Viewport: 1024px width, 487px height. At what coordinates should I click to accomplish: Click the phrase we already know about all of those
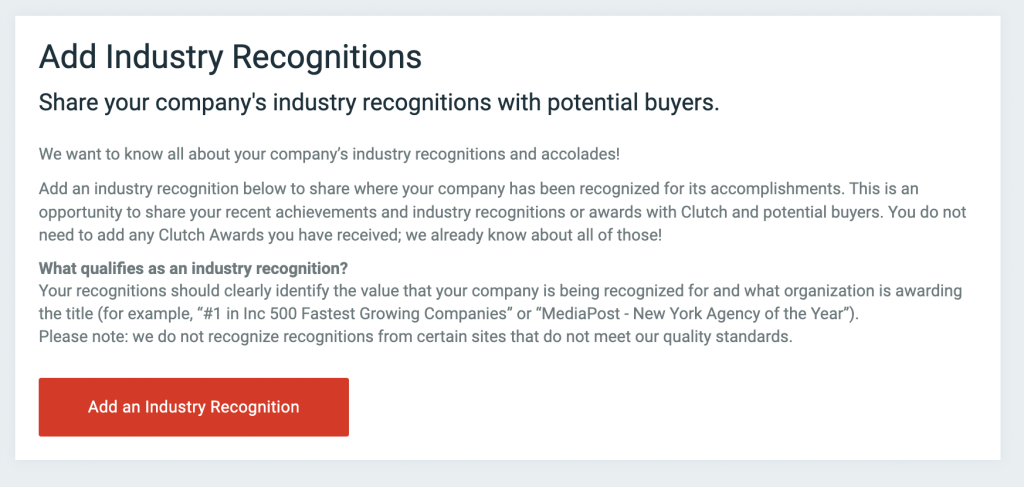point(534,235)
